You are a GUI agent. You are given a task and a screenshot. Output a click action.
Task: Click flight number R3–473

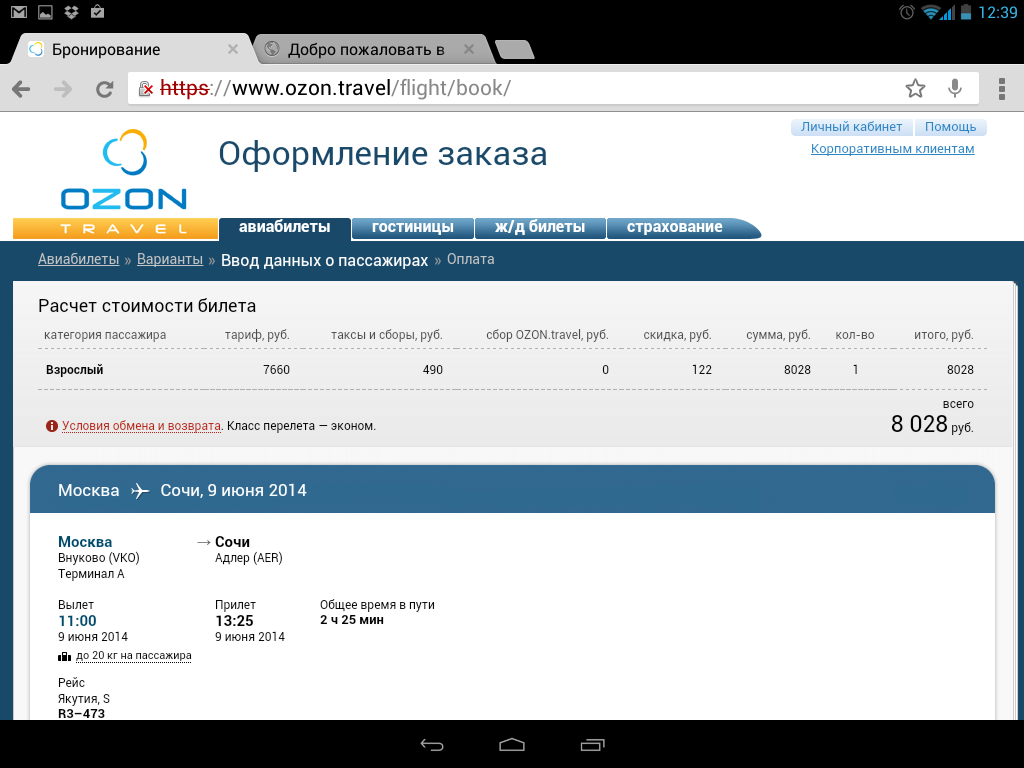(x=82, y=713)
